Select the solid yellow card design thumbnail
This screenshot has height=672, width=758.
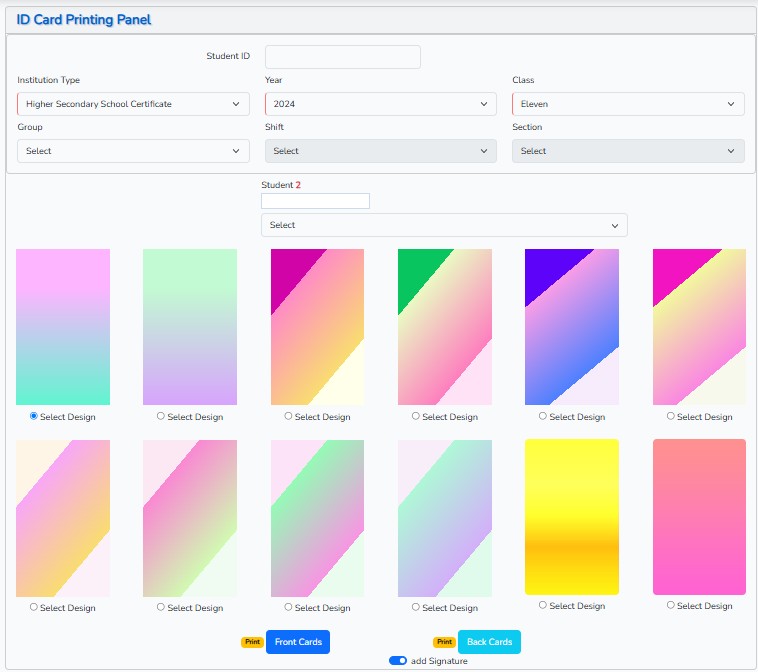point(571,516)
